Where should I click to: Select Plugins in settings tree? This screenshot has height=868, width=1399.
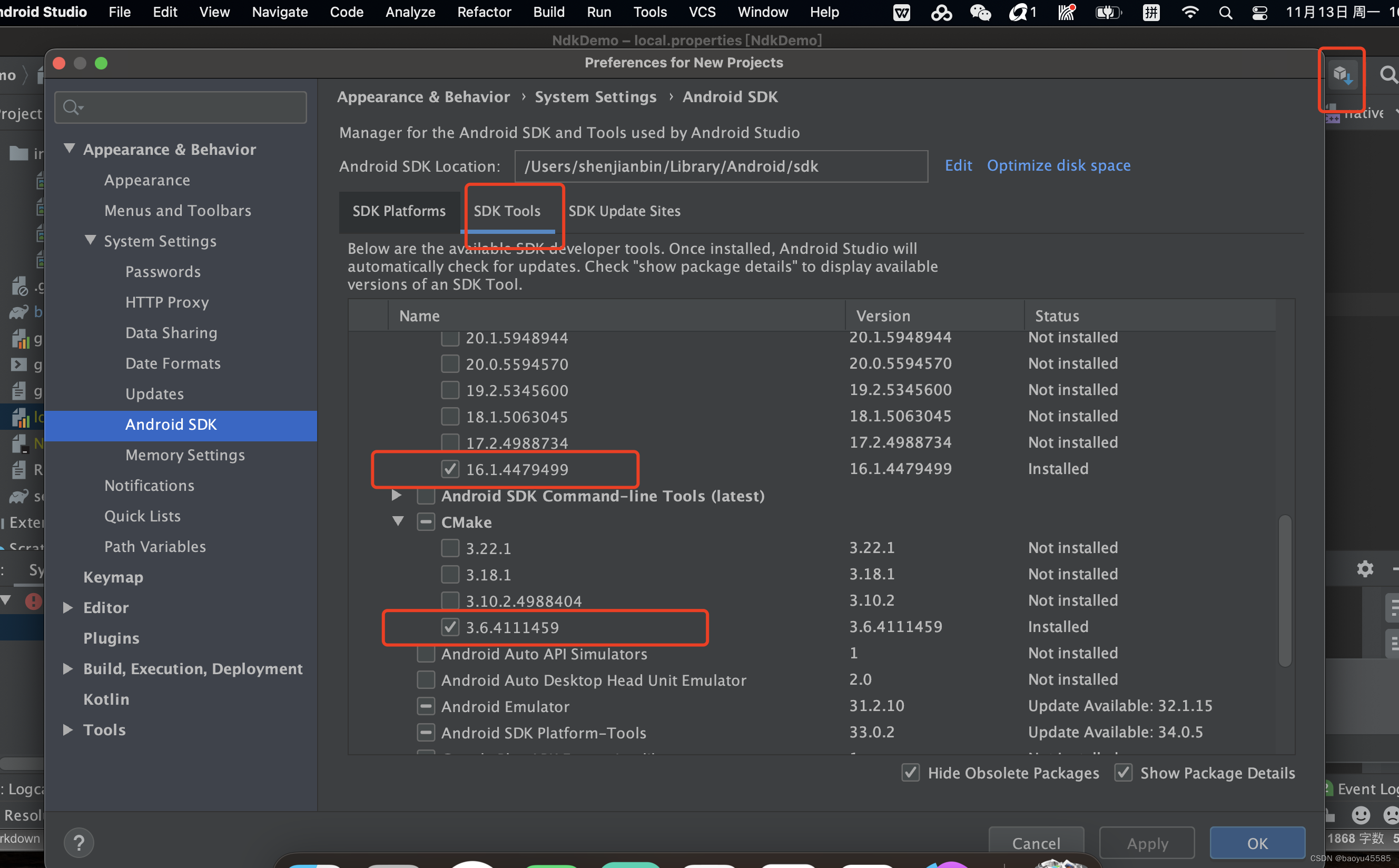tap(111, 638)
